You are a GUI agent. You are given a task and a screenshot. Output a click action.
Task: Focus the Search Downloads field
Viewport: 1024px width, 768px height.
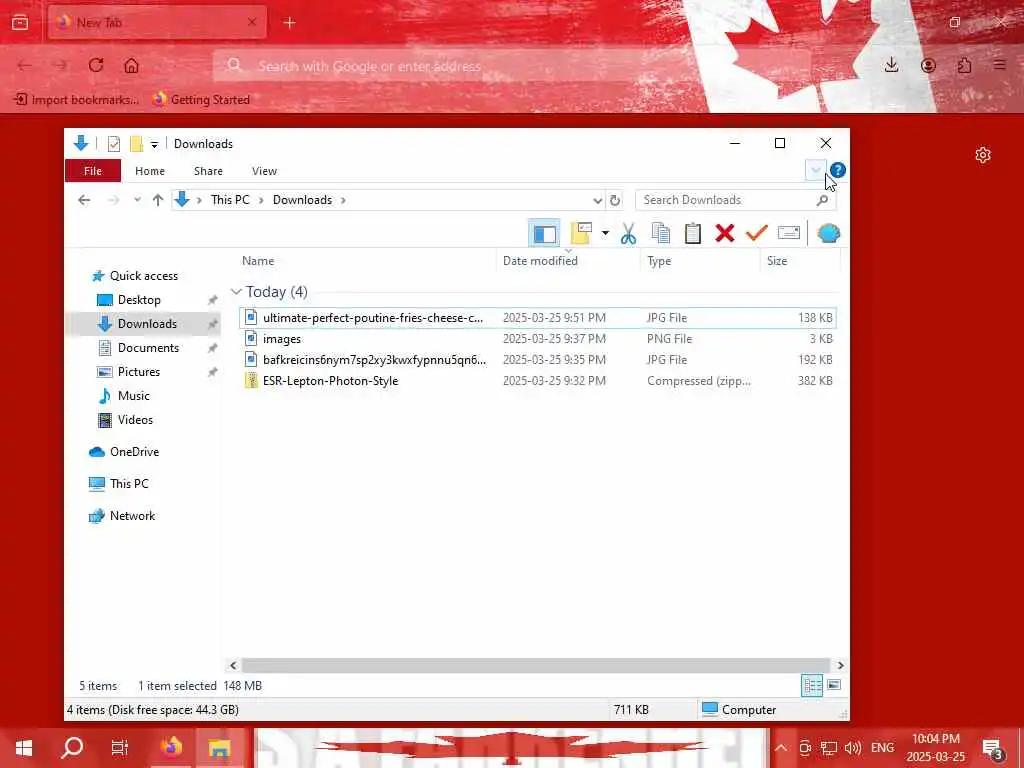point(735,200)
